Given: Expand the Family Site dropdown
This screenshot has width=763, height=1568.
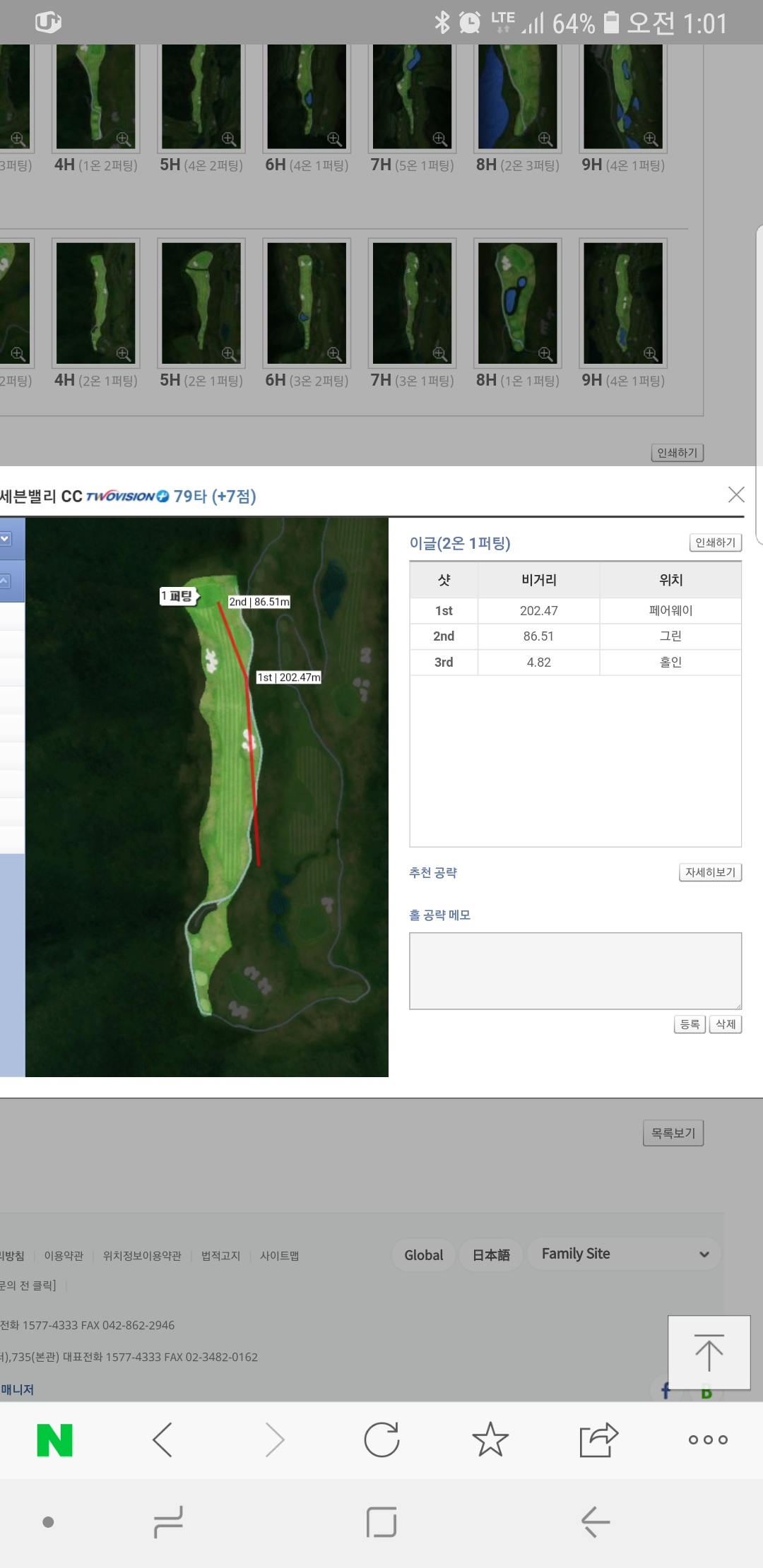Looking at the screenshot, I should point(624,1254).
